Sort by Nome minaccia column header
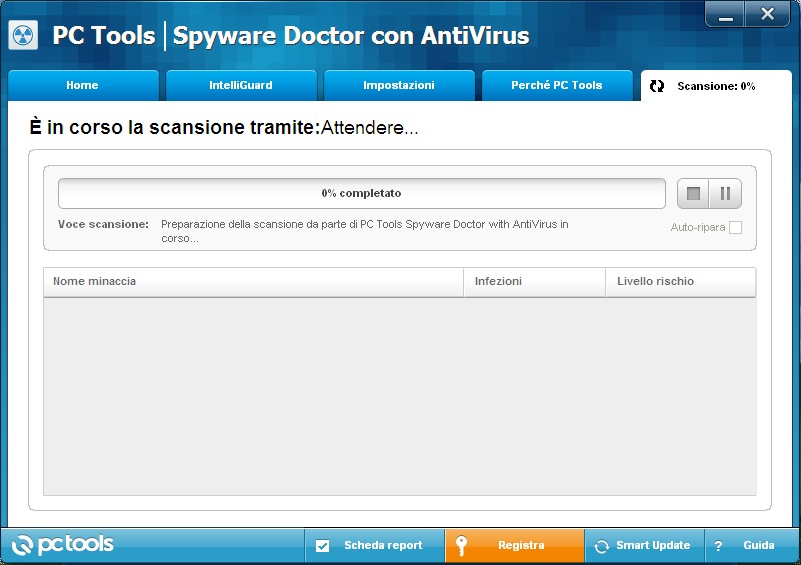 tap(252, 282)
